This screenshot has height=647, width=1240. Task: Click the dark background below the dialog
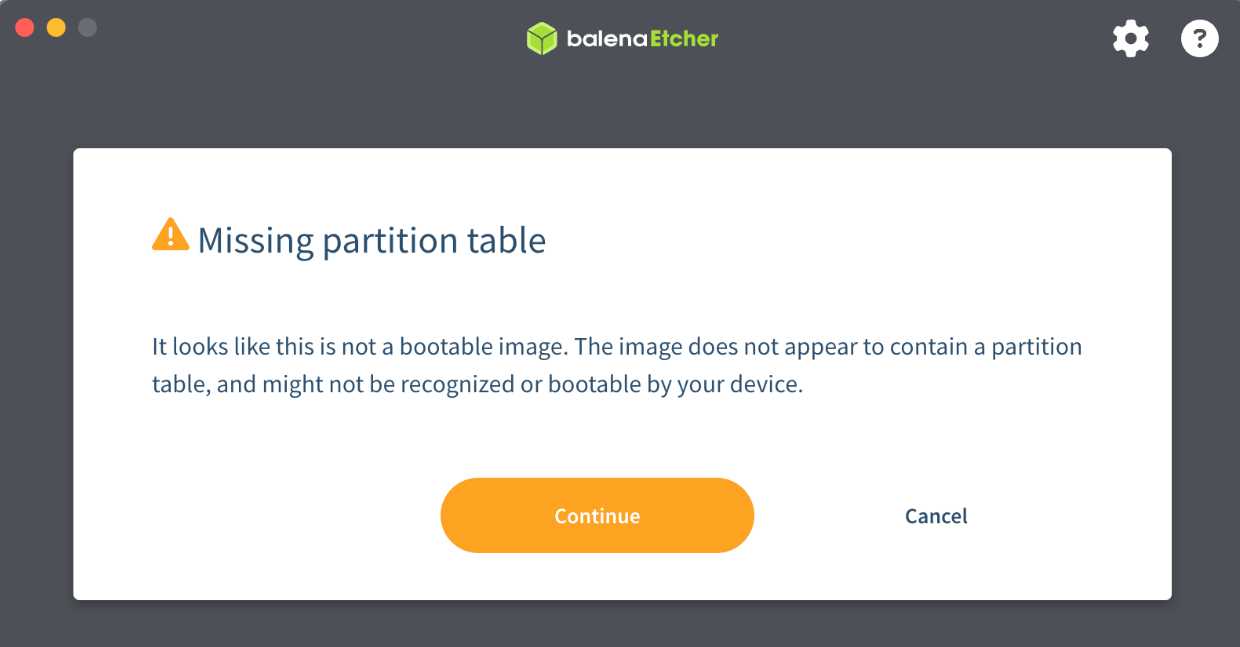click(620, 625)
